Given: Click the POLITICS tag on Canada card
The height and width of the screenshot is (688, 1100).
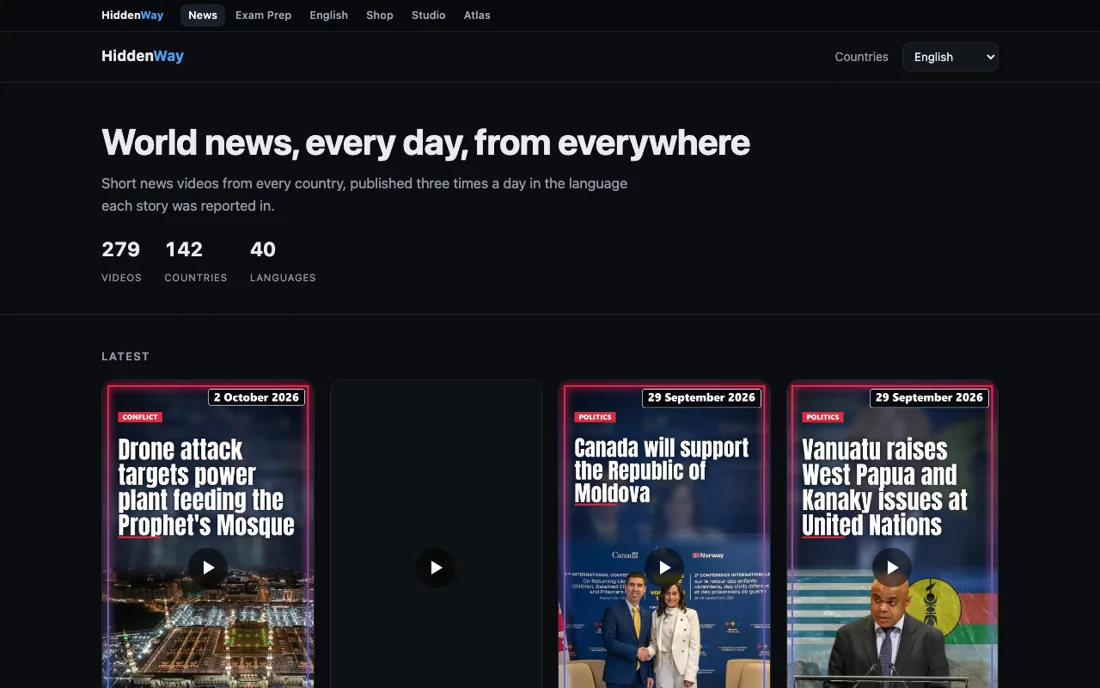Looking at the screenshot, I should pos(595,417).
